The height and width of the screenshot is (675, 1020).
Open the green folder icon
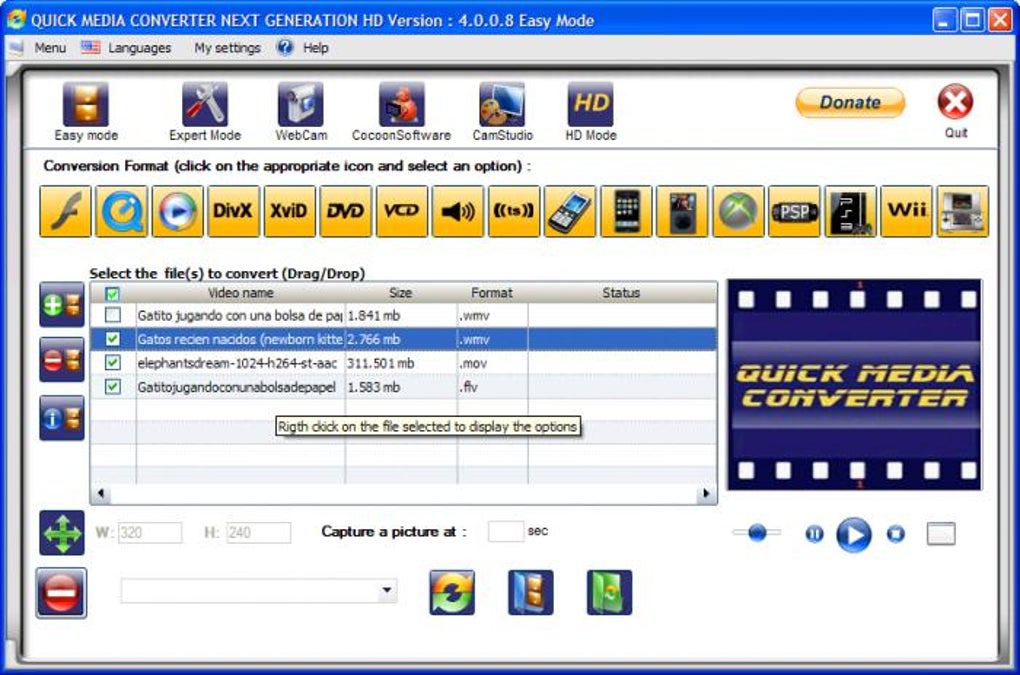[609, 592]
